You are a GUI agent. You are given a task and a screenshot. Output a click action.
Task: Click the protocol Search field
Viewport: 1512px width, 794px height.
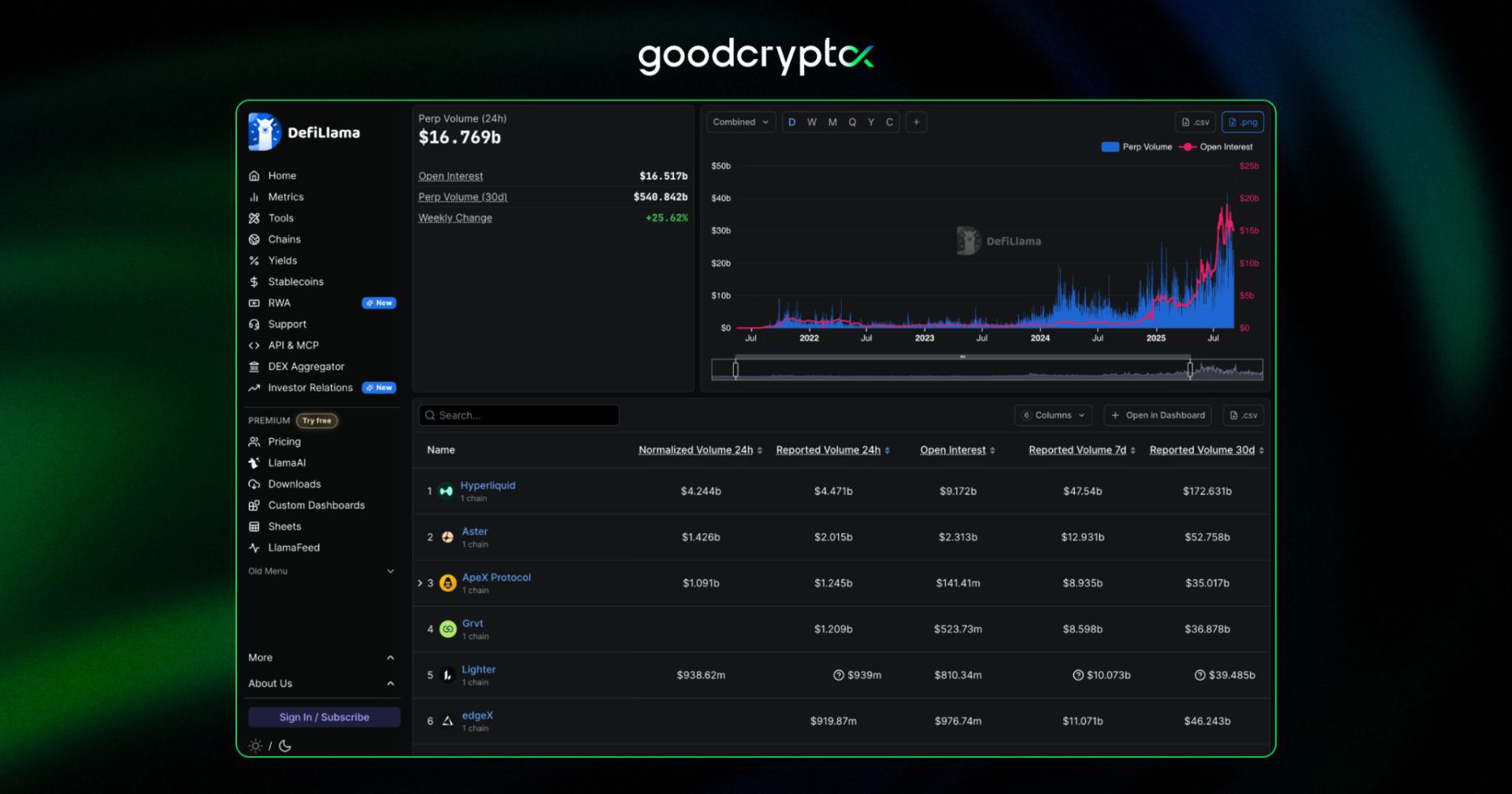click(519, 415)
